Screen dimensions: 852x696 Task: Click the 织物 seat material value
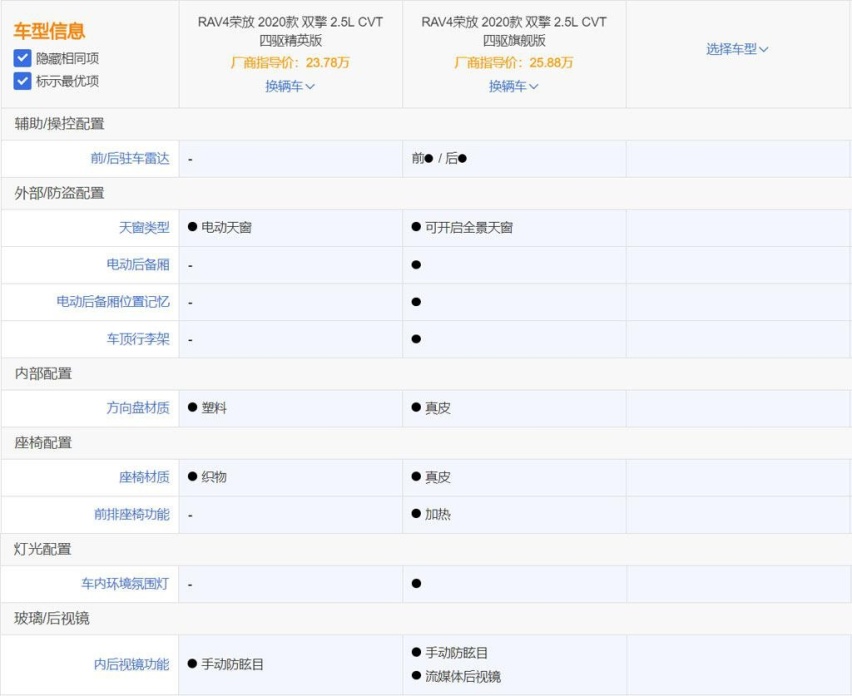pyautogui.click(x=214, y=476)
